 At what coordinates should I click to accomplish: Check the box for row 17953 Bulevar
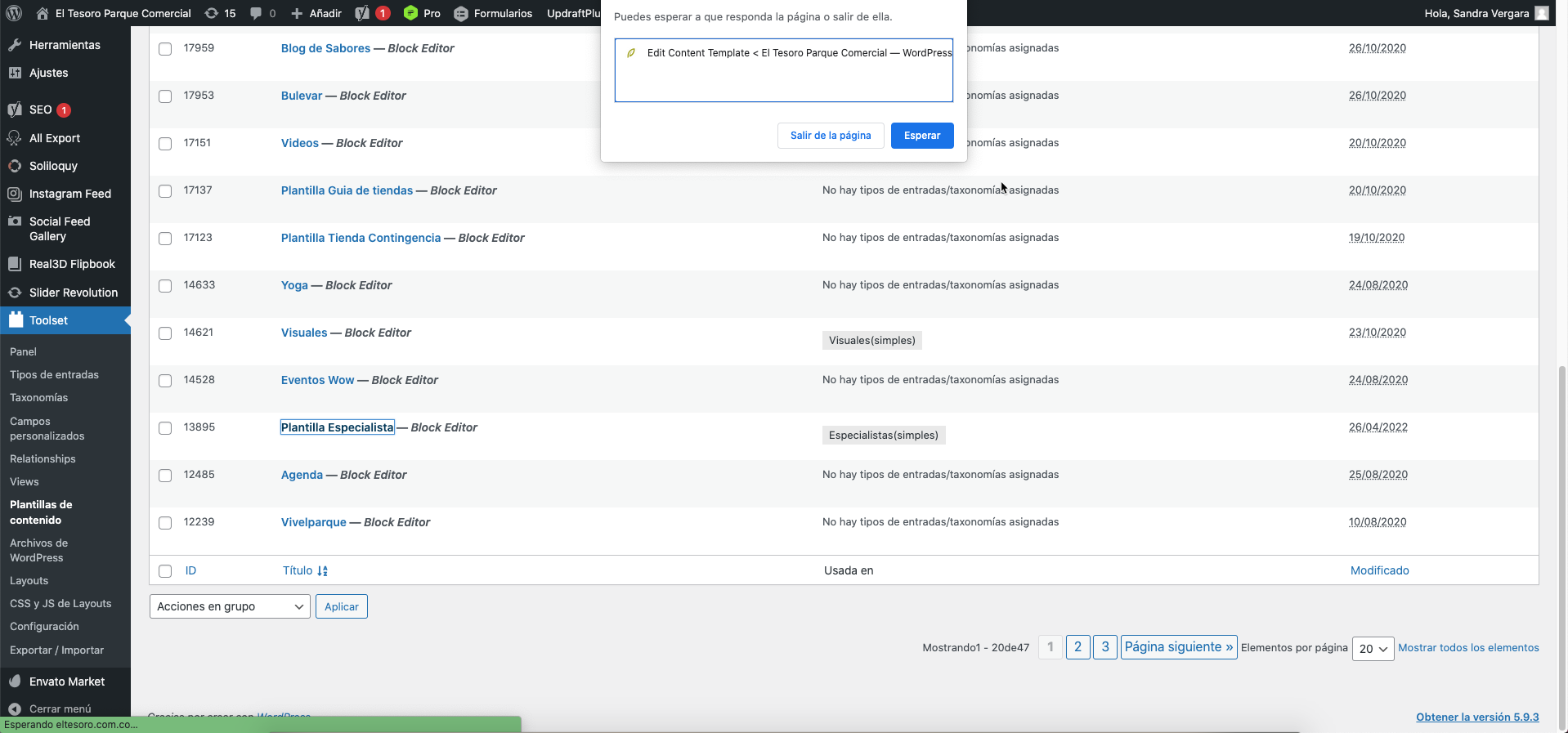[x=165, y=96]
